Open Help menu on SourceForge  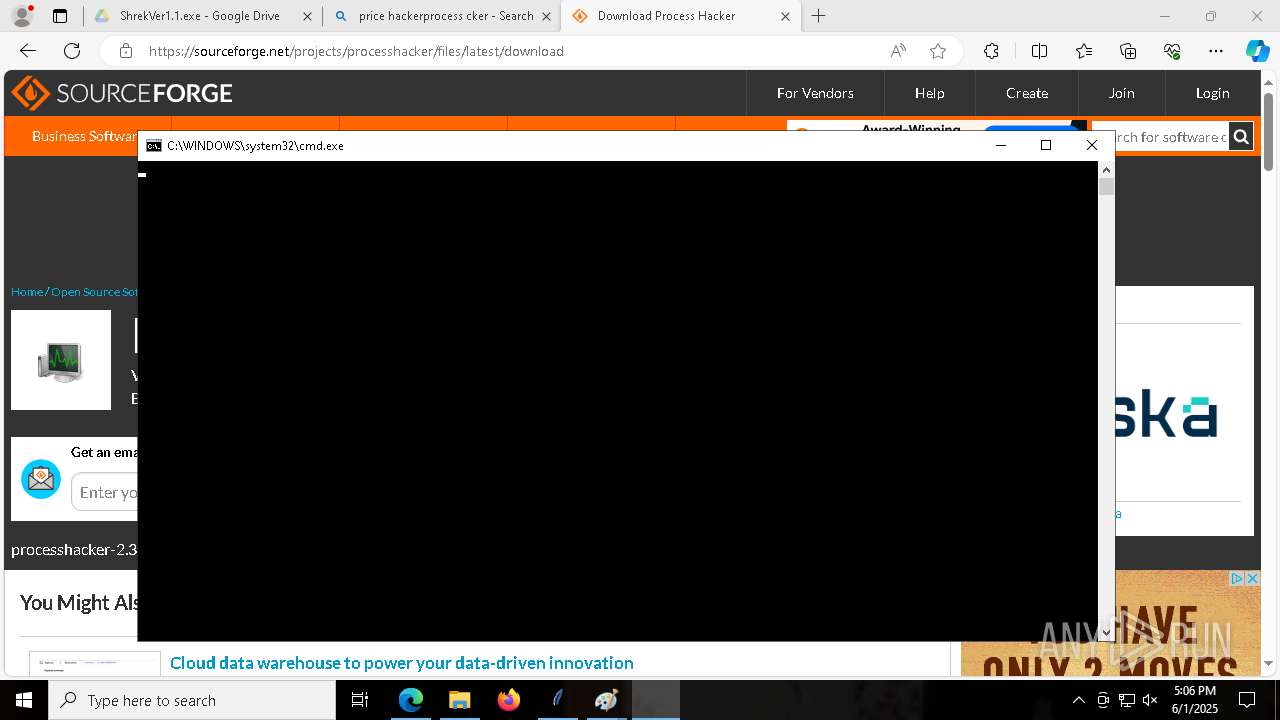click(929, 93)
